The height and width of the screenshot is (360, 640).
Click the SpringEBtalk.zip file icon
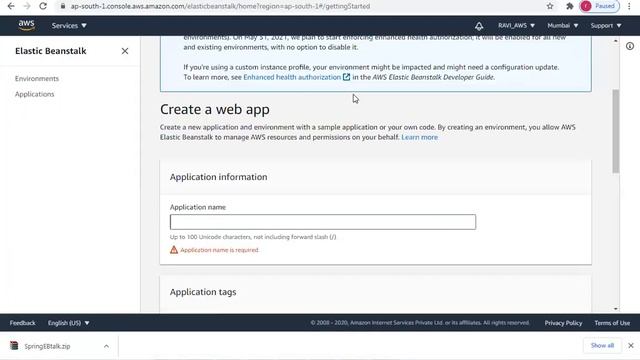tap(14, 346)
